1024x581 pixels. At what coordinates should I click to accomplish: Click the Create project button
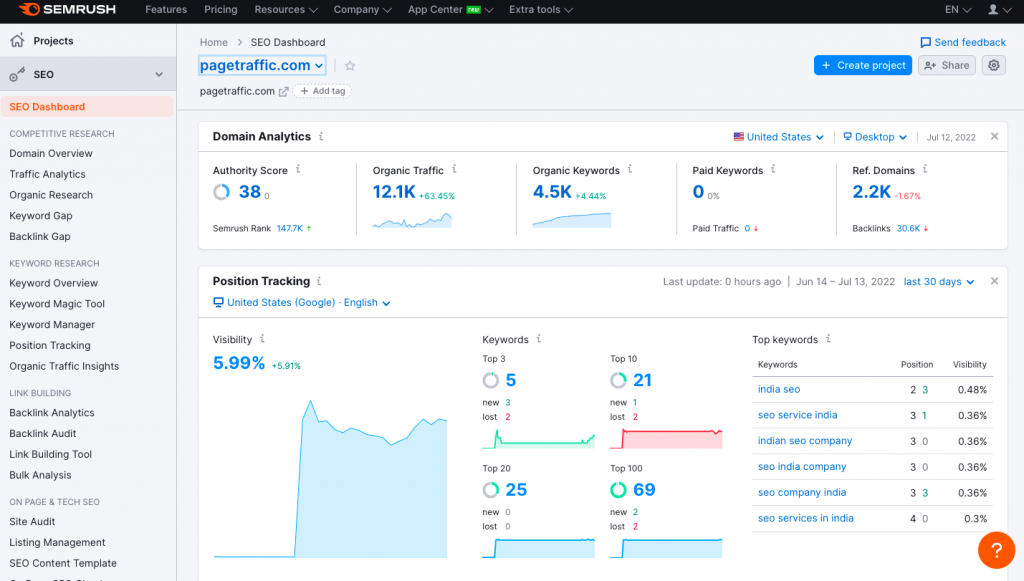862,64
